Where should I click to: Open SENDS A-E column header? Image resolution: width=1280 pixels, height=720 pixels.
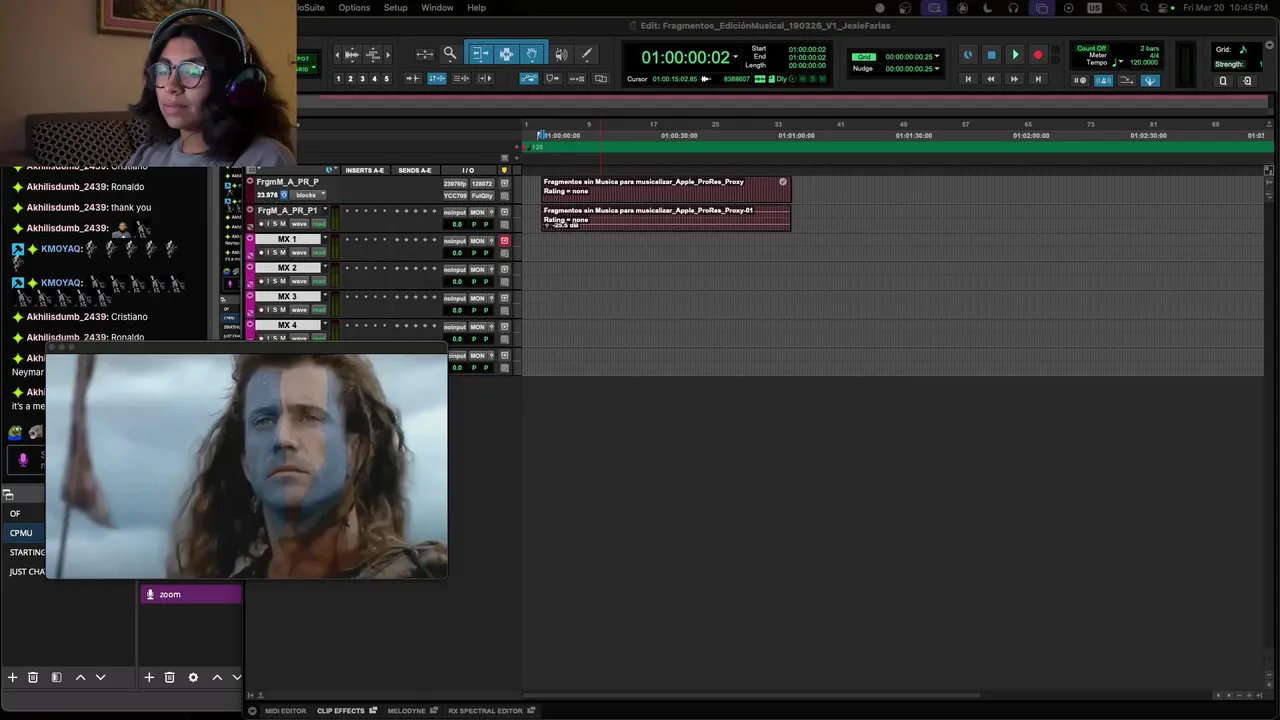pyautogui.click(x=415, y=170)
